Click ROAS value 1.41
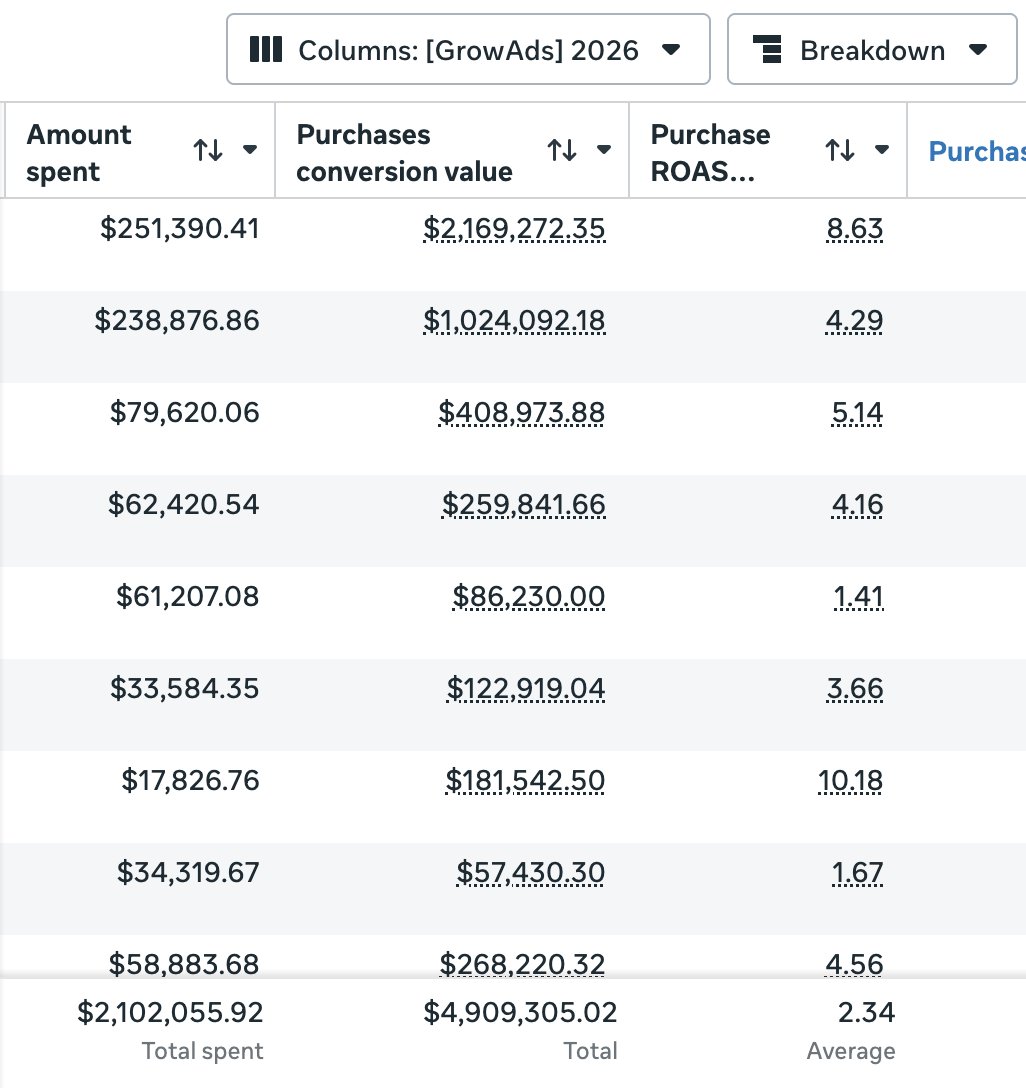This screenshot has height=1088, width=1026. pos(859,597)
